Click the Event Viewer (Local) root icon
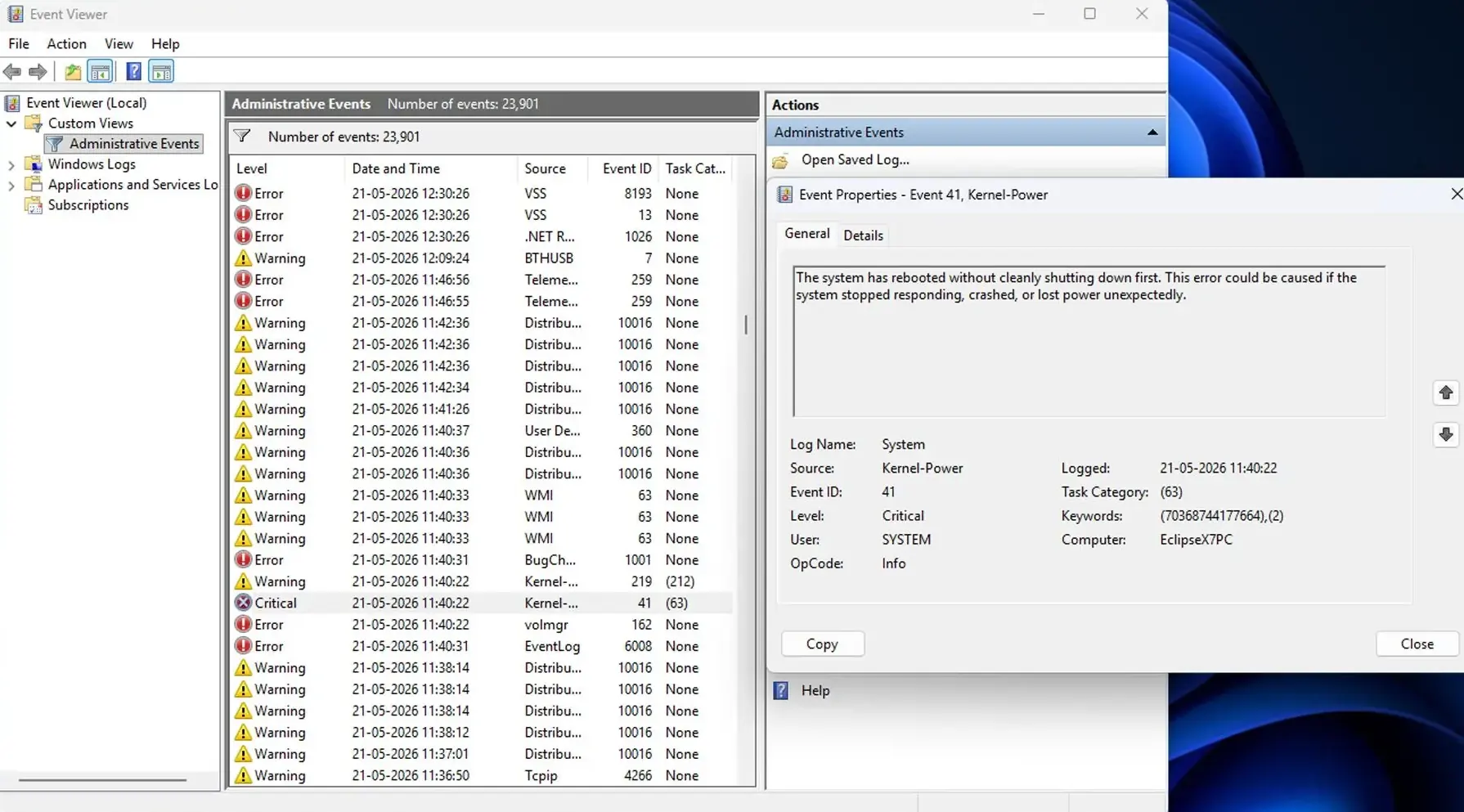Image resolution: width=1464 pixels, height=812 pixels. (12, 103)
